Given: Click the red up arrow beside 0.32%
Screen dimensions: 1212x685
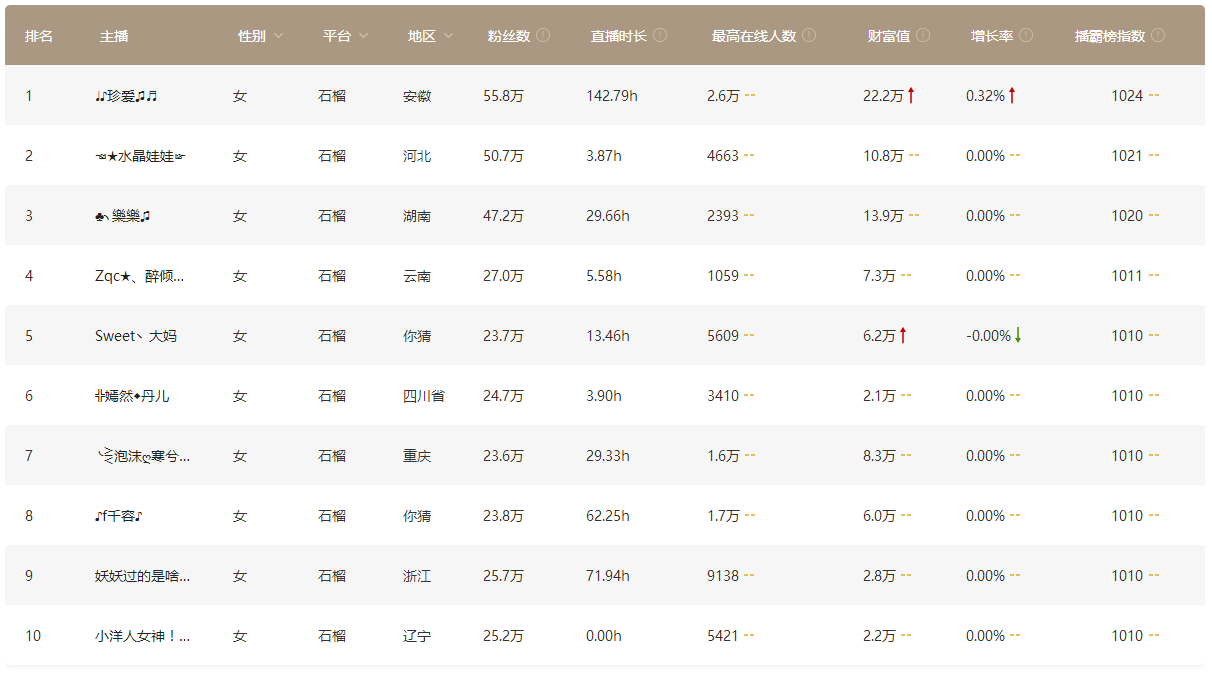Looking at the screenshot, I should click(1012, 95).
